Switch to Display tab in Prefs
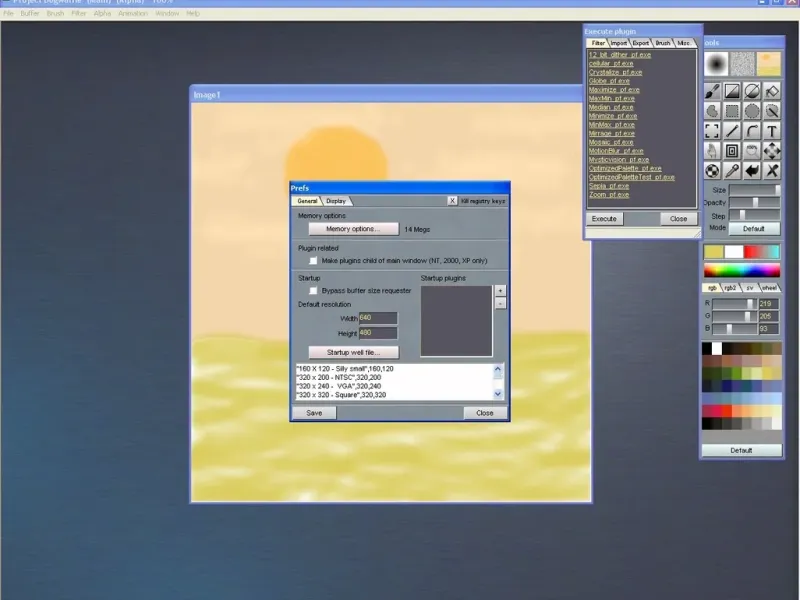 click(x=336, y=201)
